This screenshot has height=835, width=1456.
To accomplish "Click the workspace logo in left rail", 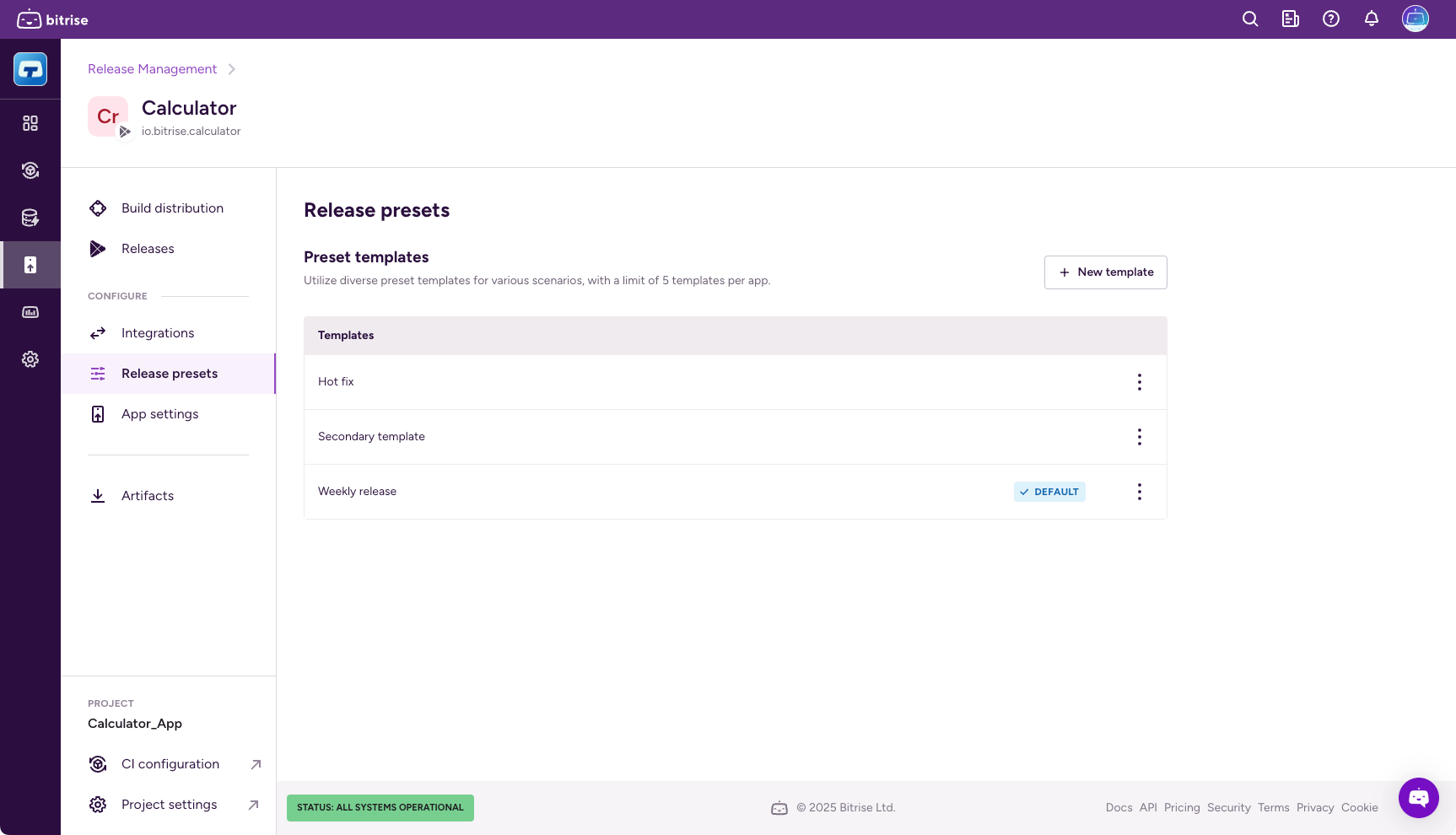I will coord(30,69).
